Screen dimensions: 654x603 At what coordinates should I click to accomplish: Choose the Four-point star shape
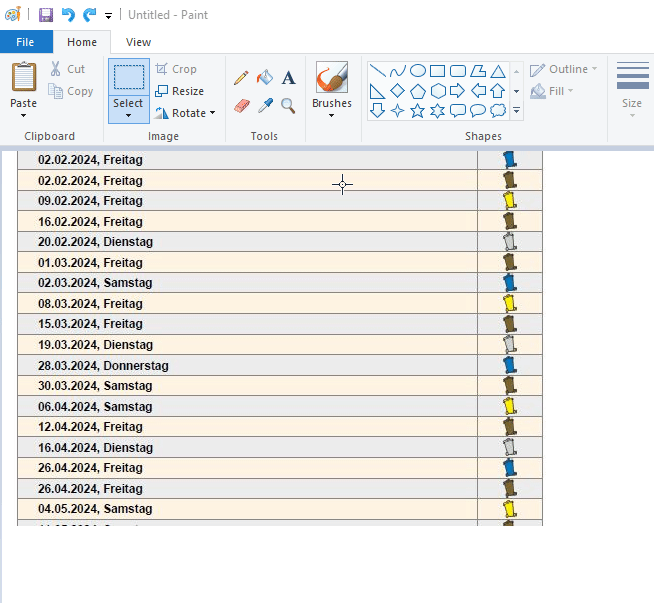point(397,111)
